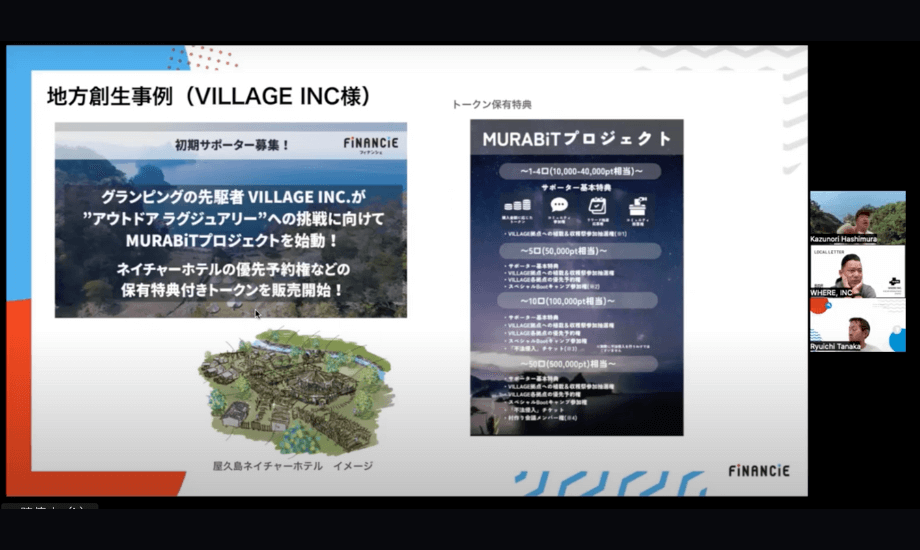Click the FiNANCiE logo on the recruitment banner
This screenshot has height=550, width=920.
pyautogui.click(x=371, y=145)
